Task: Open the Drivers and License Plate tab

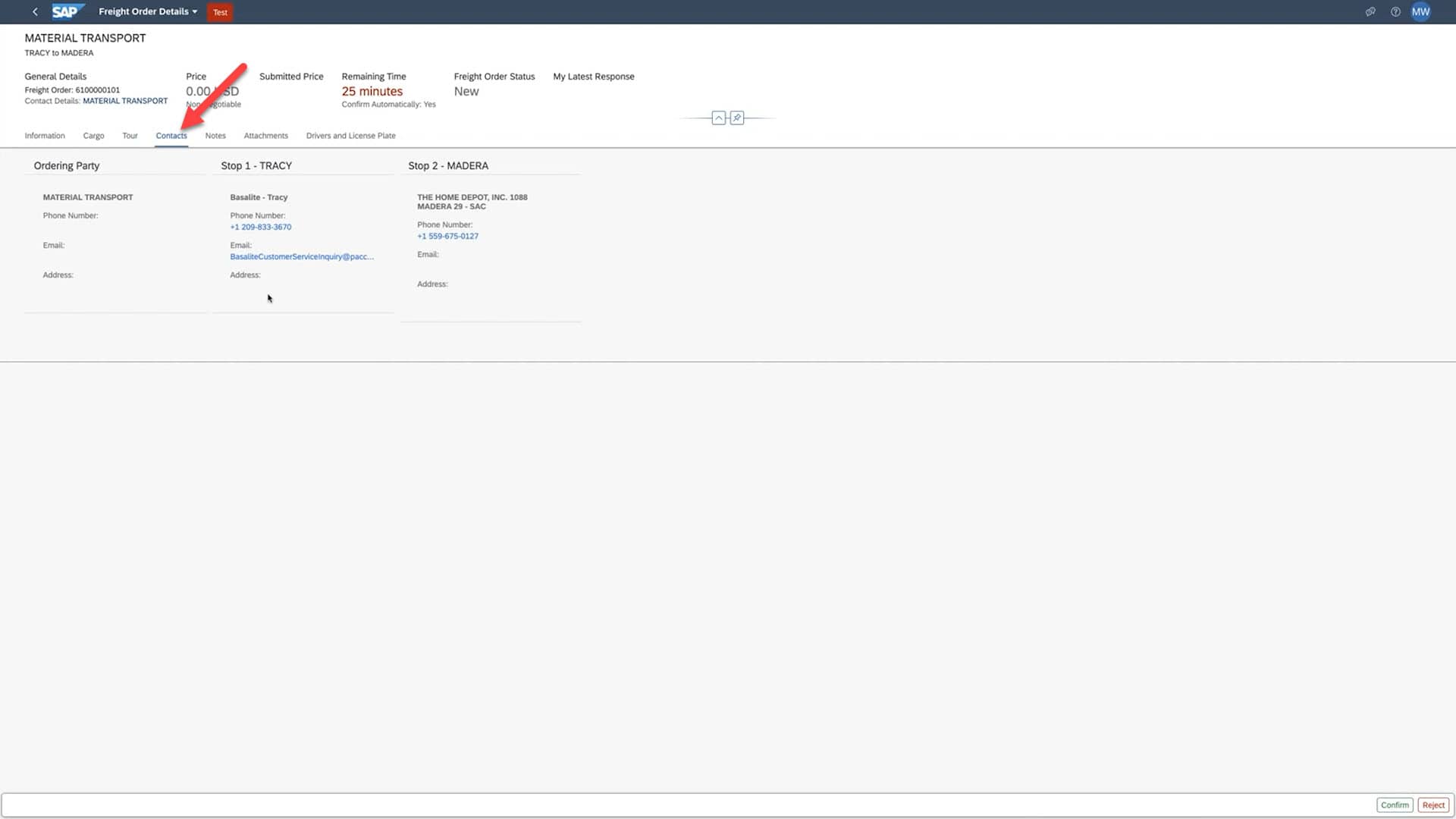Action: (x=350, y=136)
